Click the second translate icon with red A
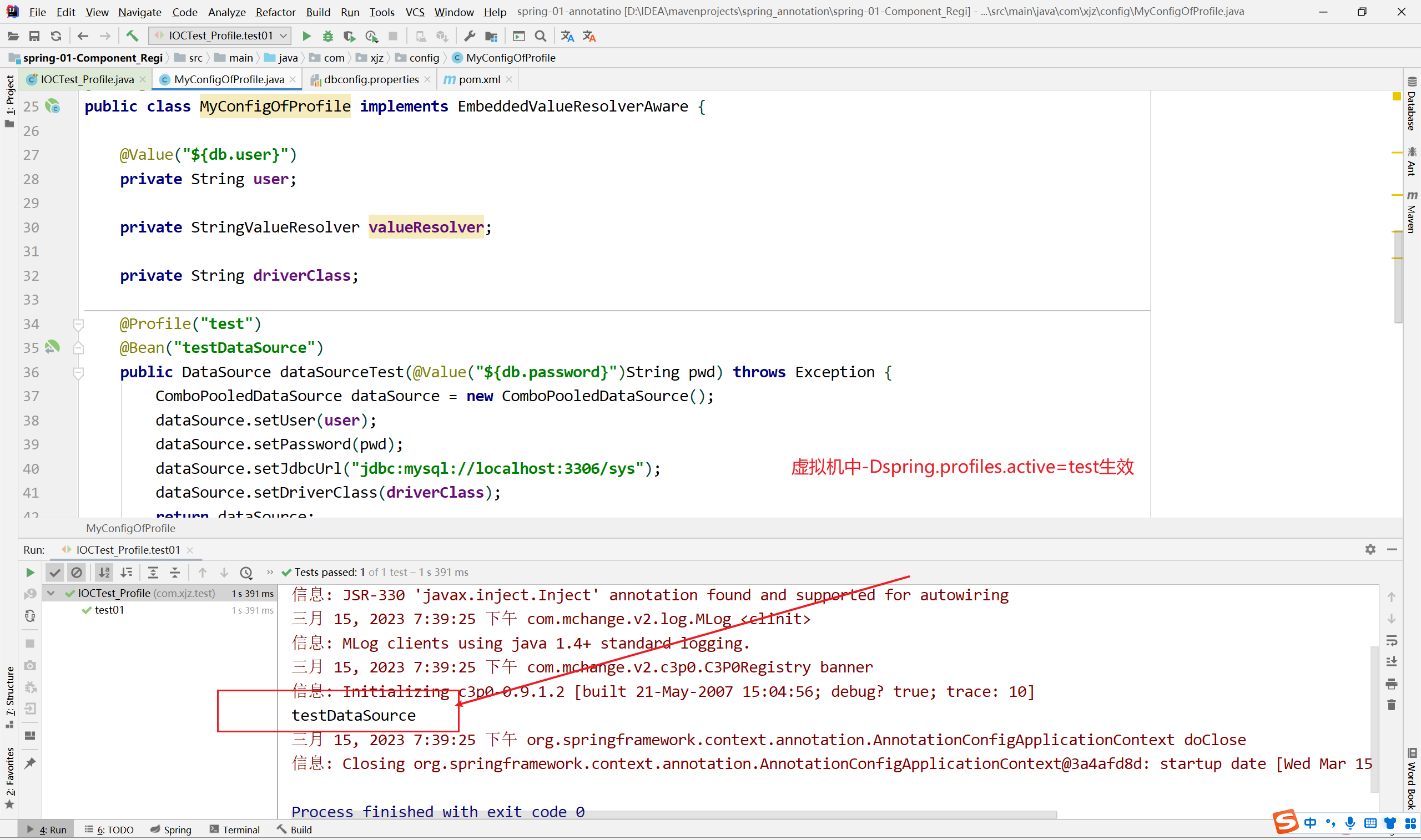This screenshot has width=1421, height=840. (x=589, y=36)
